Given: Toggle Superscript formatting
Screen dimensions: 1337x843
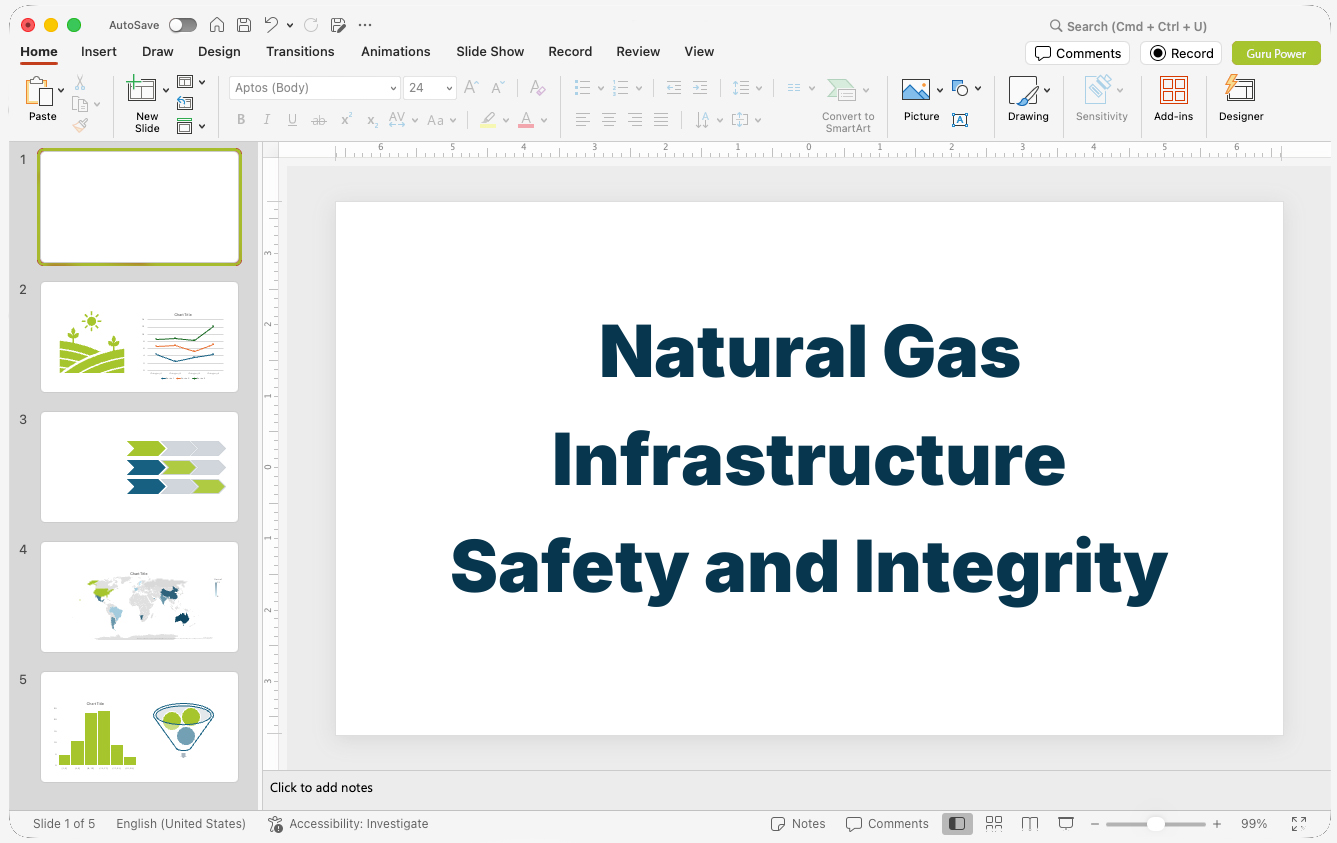Looking at the screenshot, I should pos(346,120).
